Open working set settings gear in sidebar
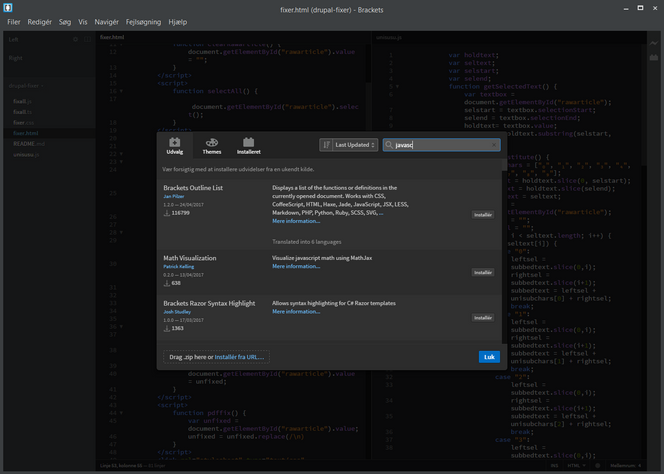Screen dimensions: 664x474 (x=75, y=39)
